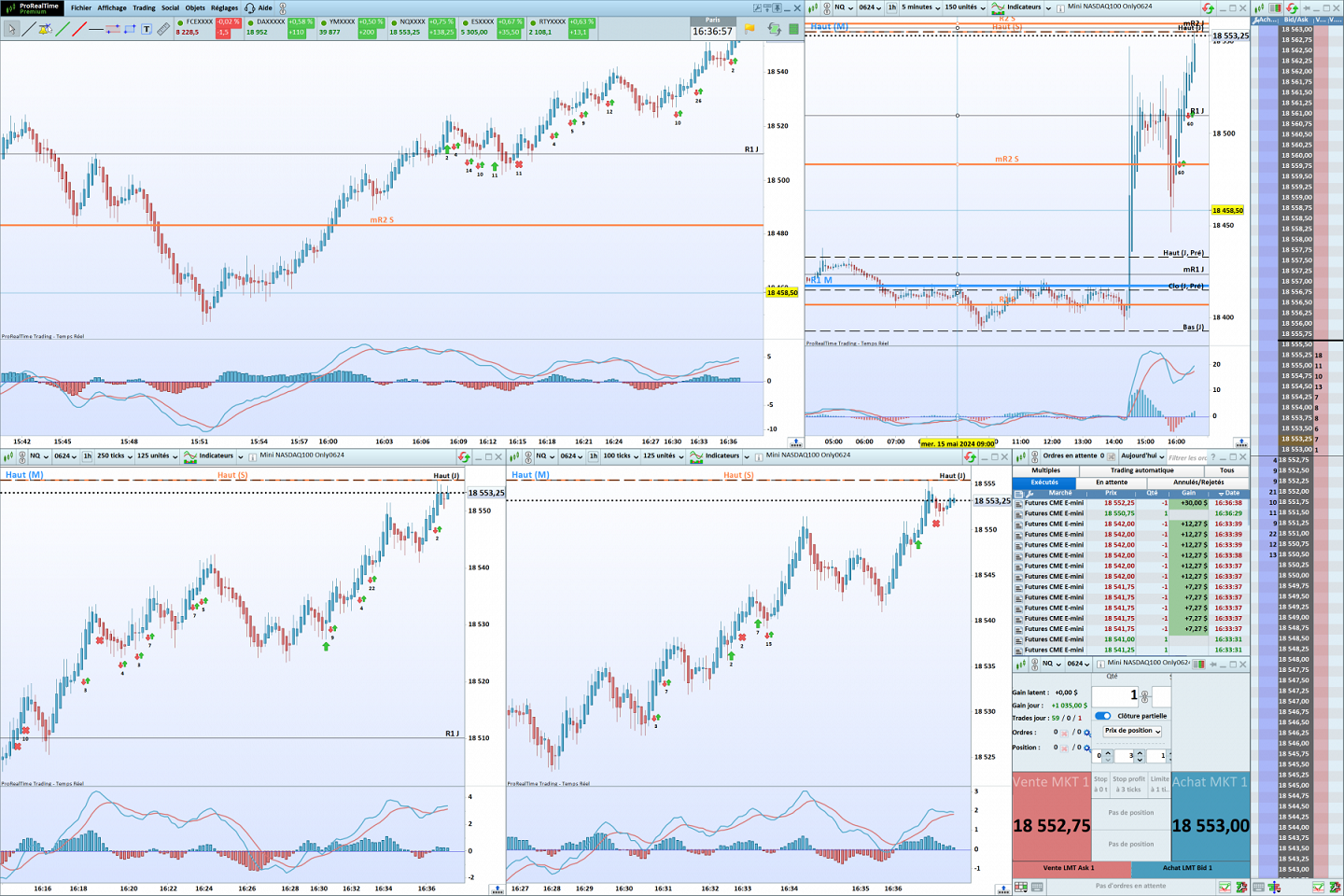Expand the Aujourd'hui date filter dropdown

(x=1143, y=456)
